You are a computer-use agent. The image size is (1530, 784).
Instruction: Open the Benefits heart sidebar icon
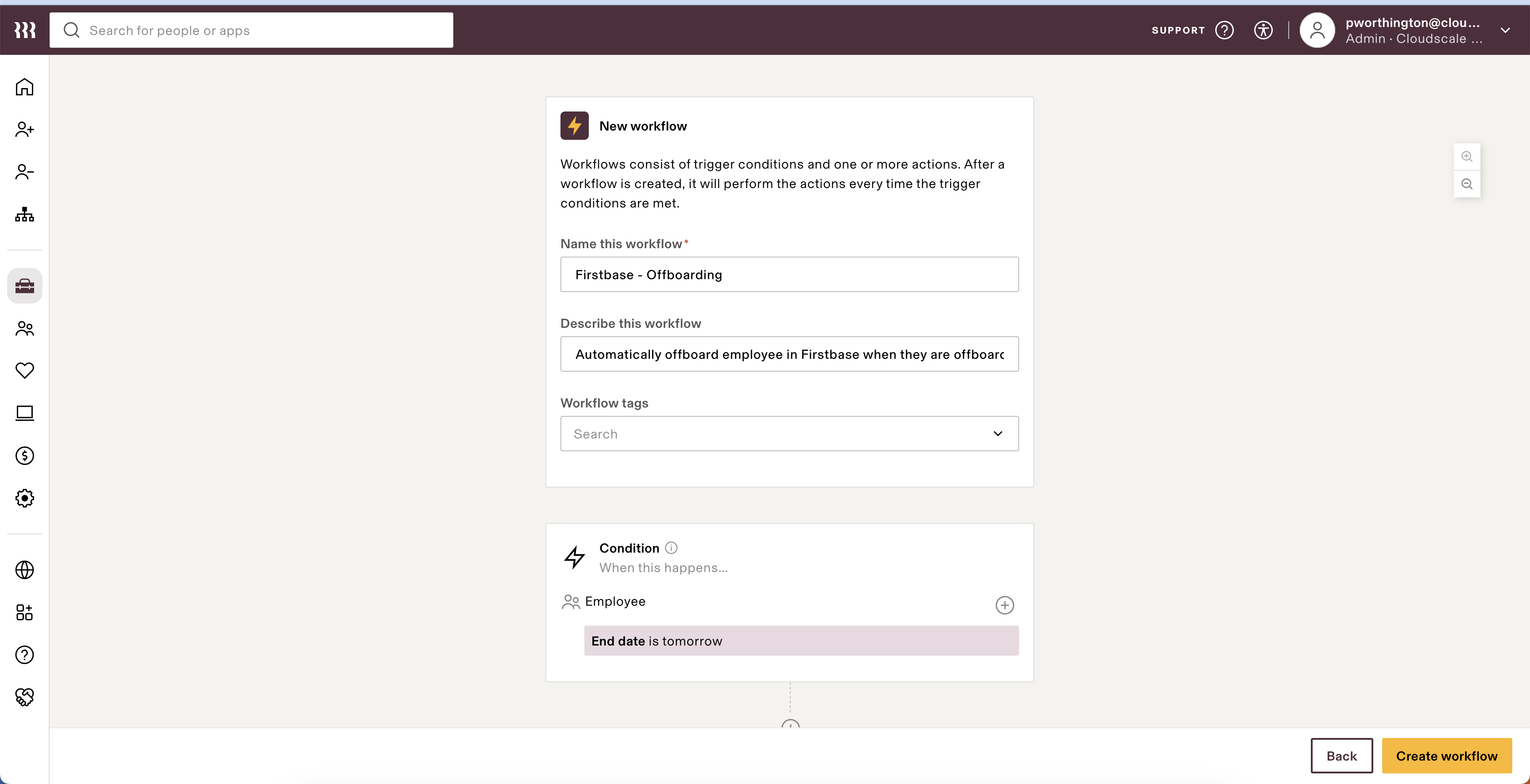click(x=24, y=371)
